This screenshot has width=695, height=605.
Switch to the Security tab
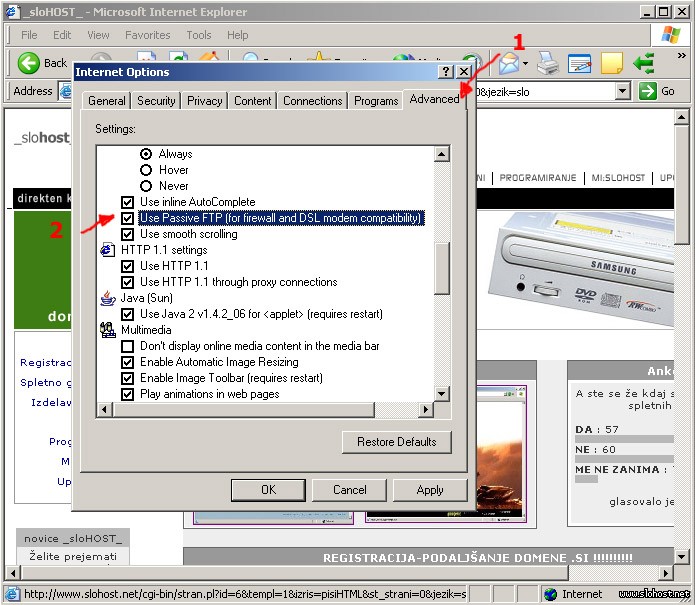click(156, 101)
